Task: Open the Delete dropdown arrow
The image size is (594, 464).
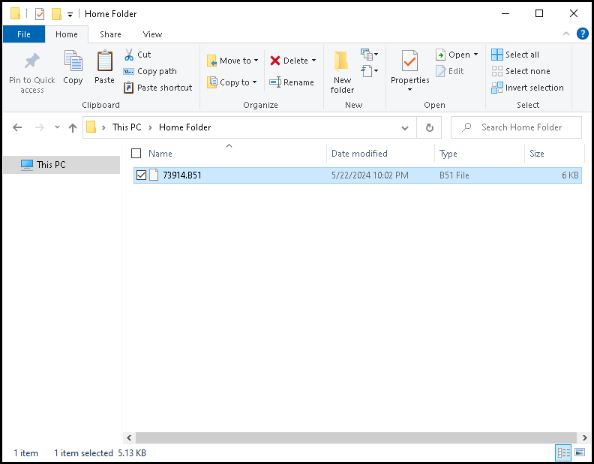Action: point(314,61)
